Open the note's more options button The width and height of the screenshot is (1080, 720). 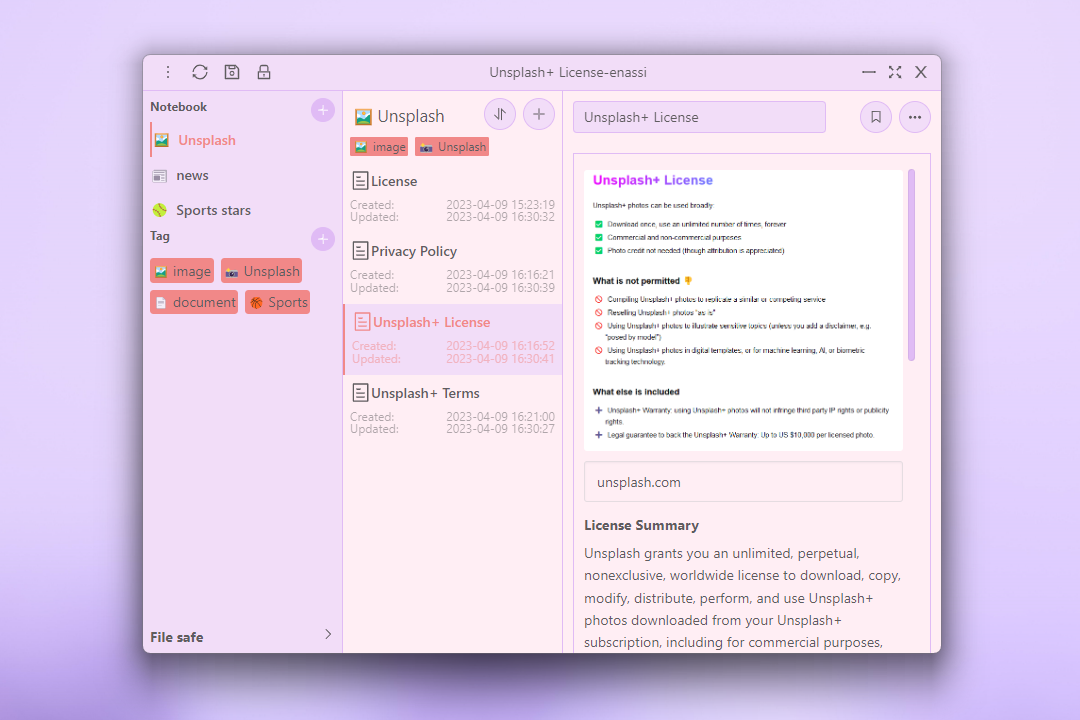[915, 117]
